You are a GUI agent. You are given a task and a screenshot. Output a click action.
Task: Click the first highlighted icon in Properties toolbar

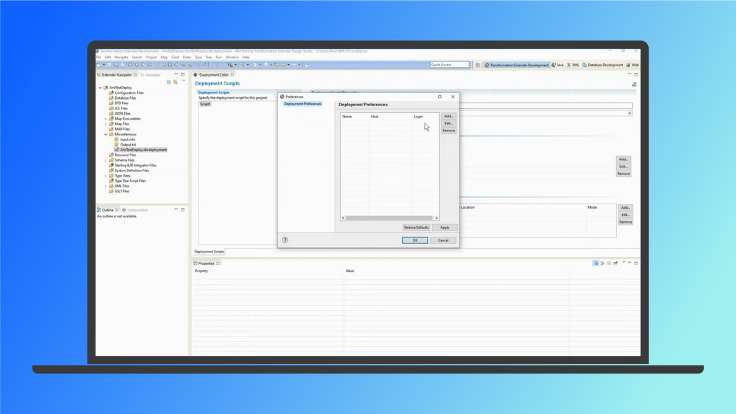[596, 263]
